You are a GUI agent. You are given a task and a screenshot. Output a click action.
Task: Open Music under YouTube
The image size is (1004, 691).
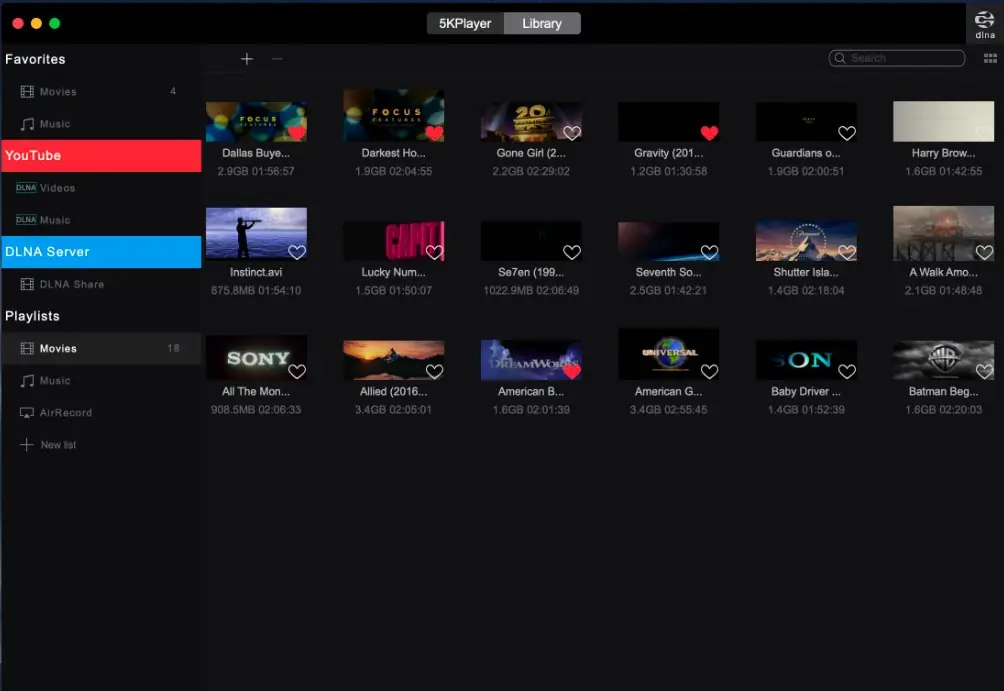point(101,220)
